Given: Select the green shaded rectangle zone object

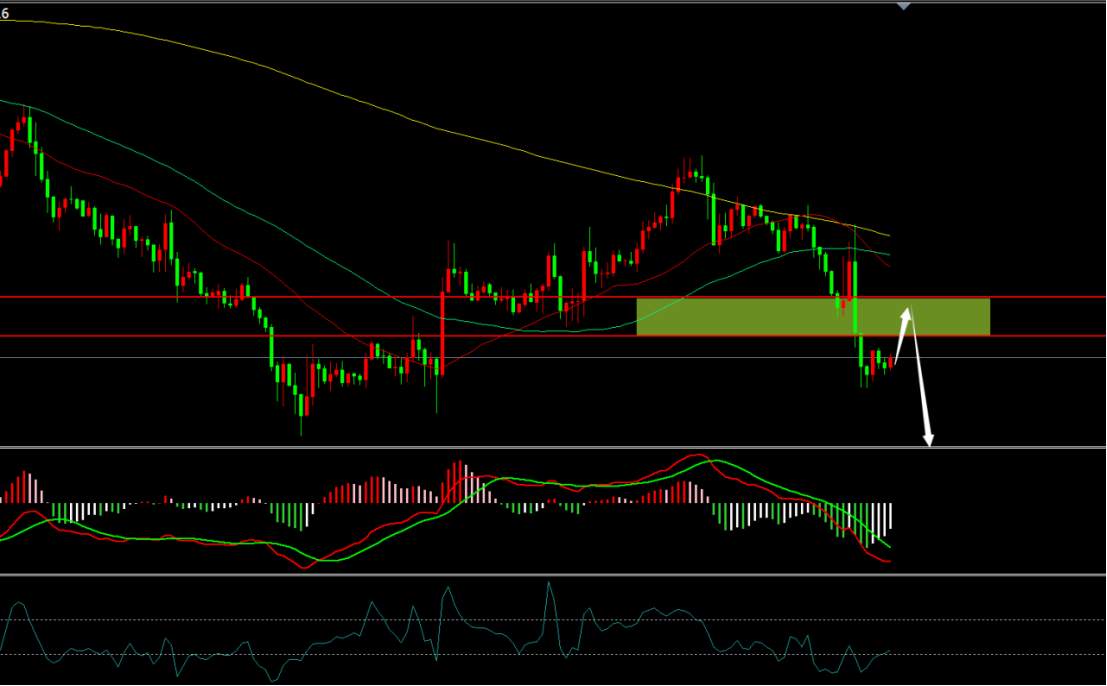Looking at the screenshot, I should 813,317.
